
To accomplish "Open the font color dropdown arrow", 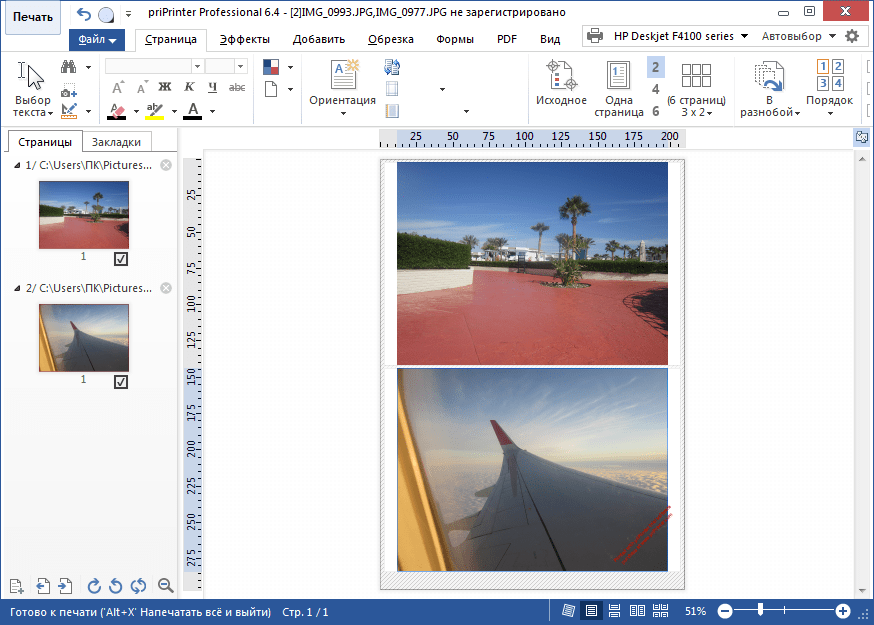I will (212, 112).
